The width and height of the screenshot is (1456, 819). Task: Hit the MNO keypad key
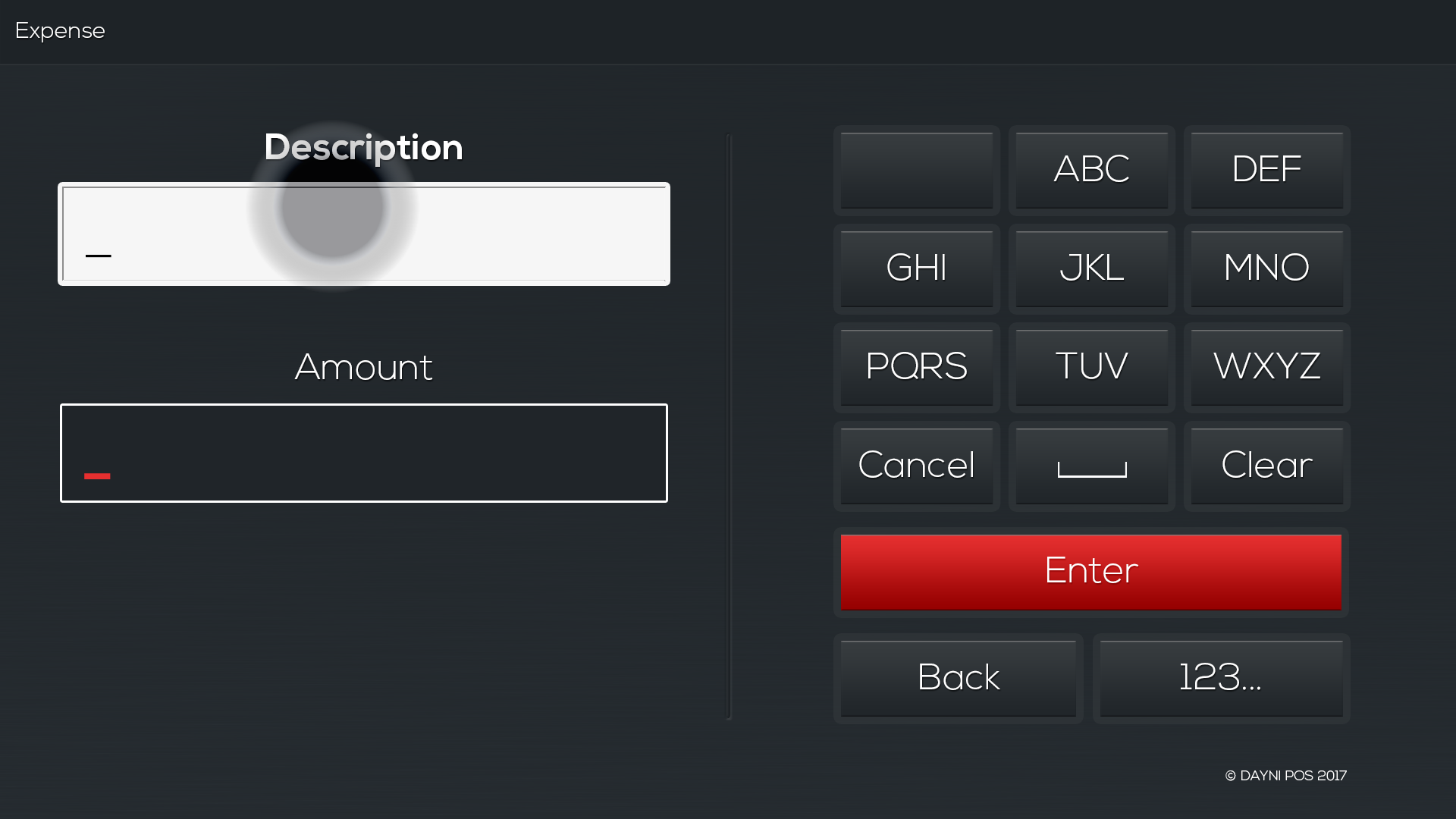(x=1266, y=268)
